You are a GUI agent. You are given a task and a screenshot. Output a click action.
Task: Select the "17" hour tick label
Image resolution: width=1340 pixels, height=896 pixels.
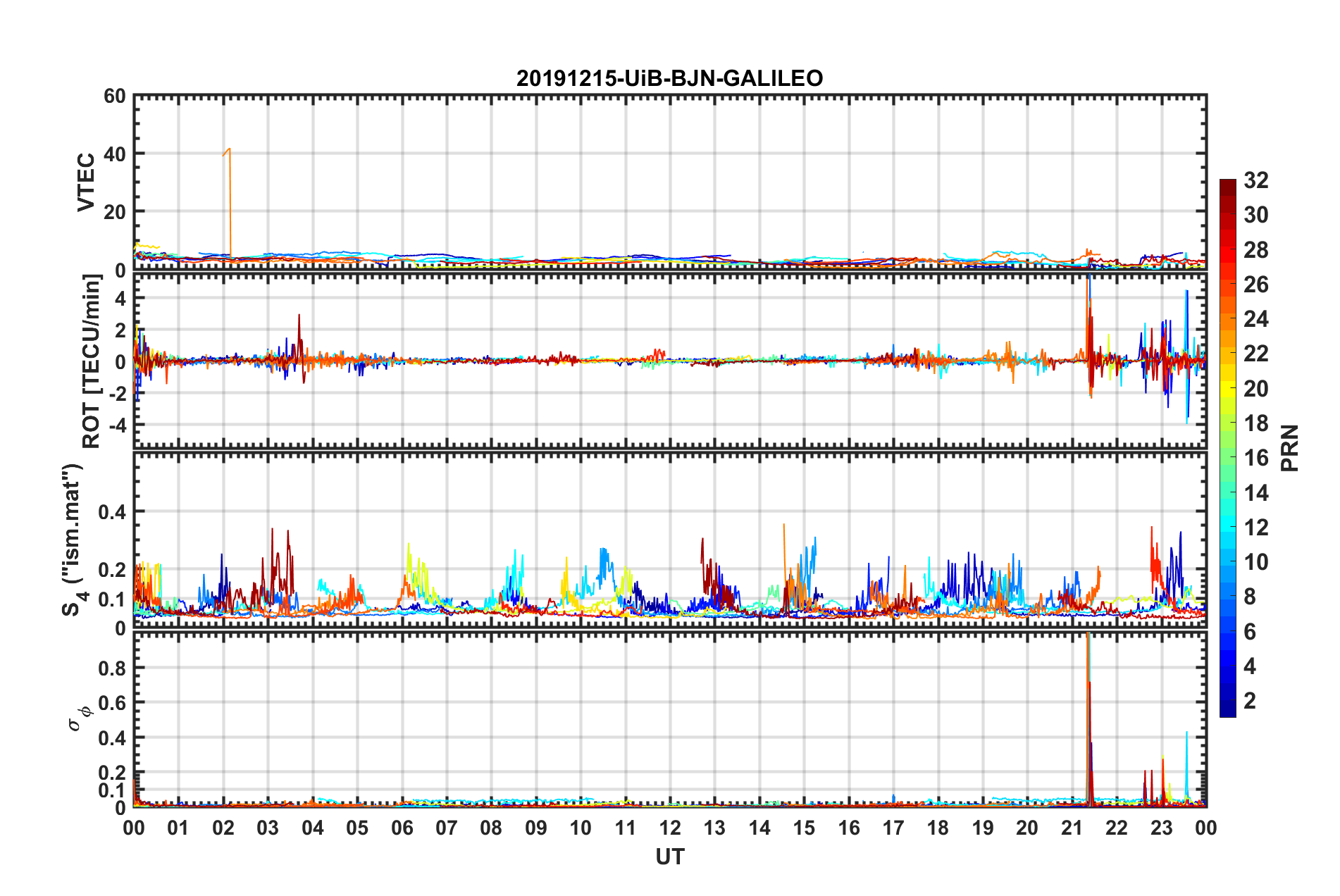coord(893,828)
